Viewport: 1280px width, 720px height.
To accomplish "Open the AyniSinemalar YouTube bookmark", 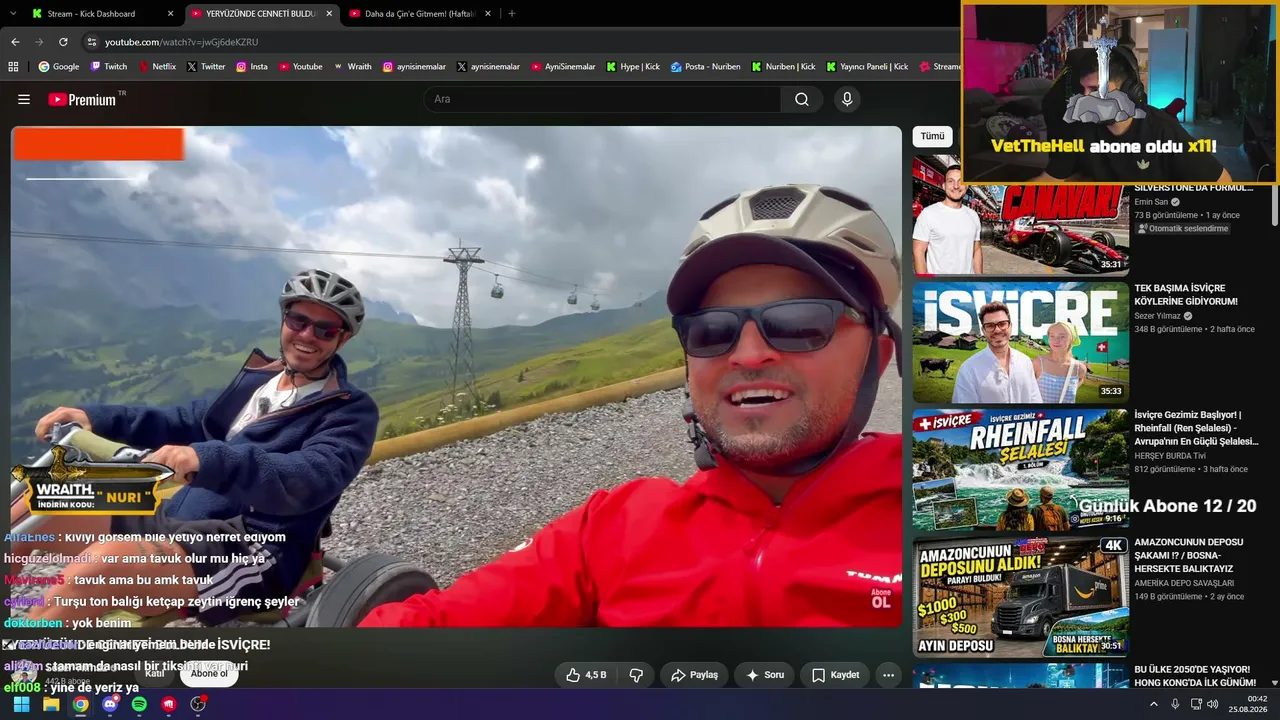I will 563,67.
